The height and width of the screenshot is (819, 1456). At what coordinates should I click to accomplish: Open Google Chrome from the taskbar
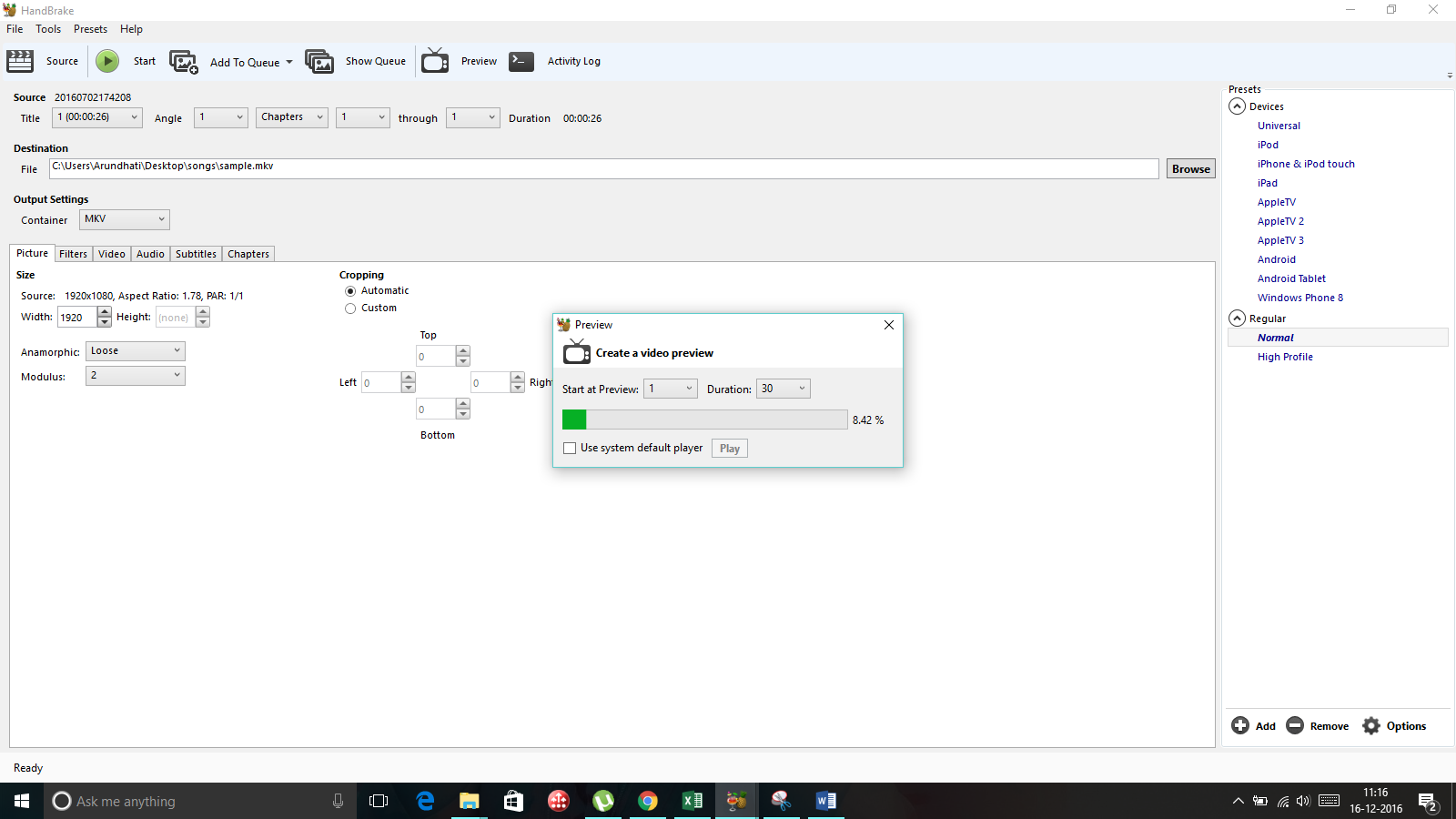[648, 801]
